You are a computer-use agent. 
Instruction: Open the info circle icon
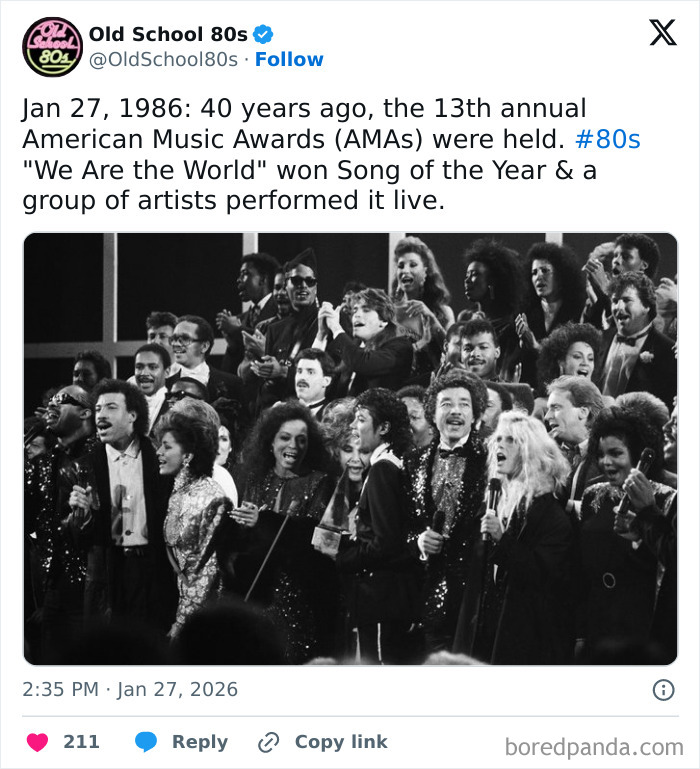click(x=663, y=689)
